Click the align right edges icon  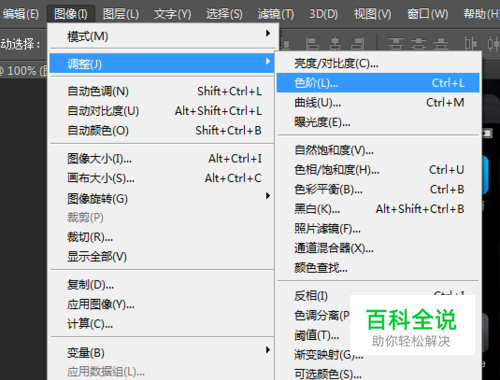pos(357,44)
